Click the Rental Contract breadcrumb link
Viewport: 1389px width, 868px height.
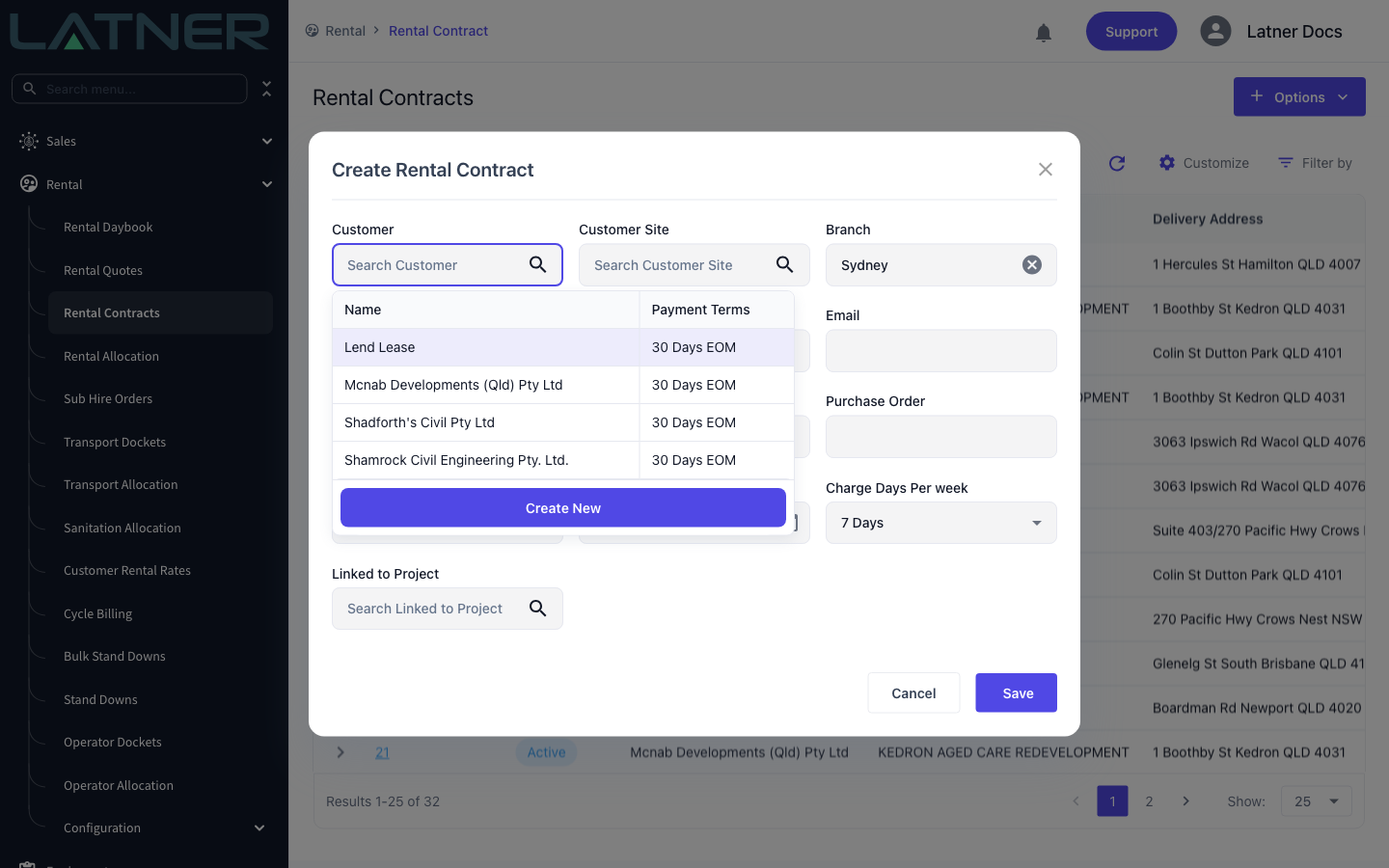438,31
